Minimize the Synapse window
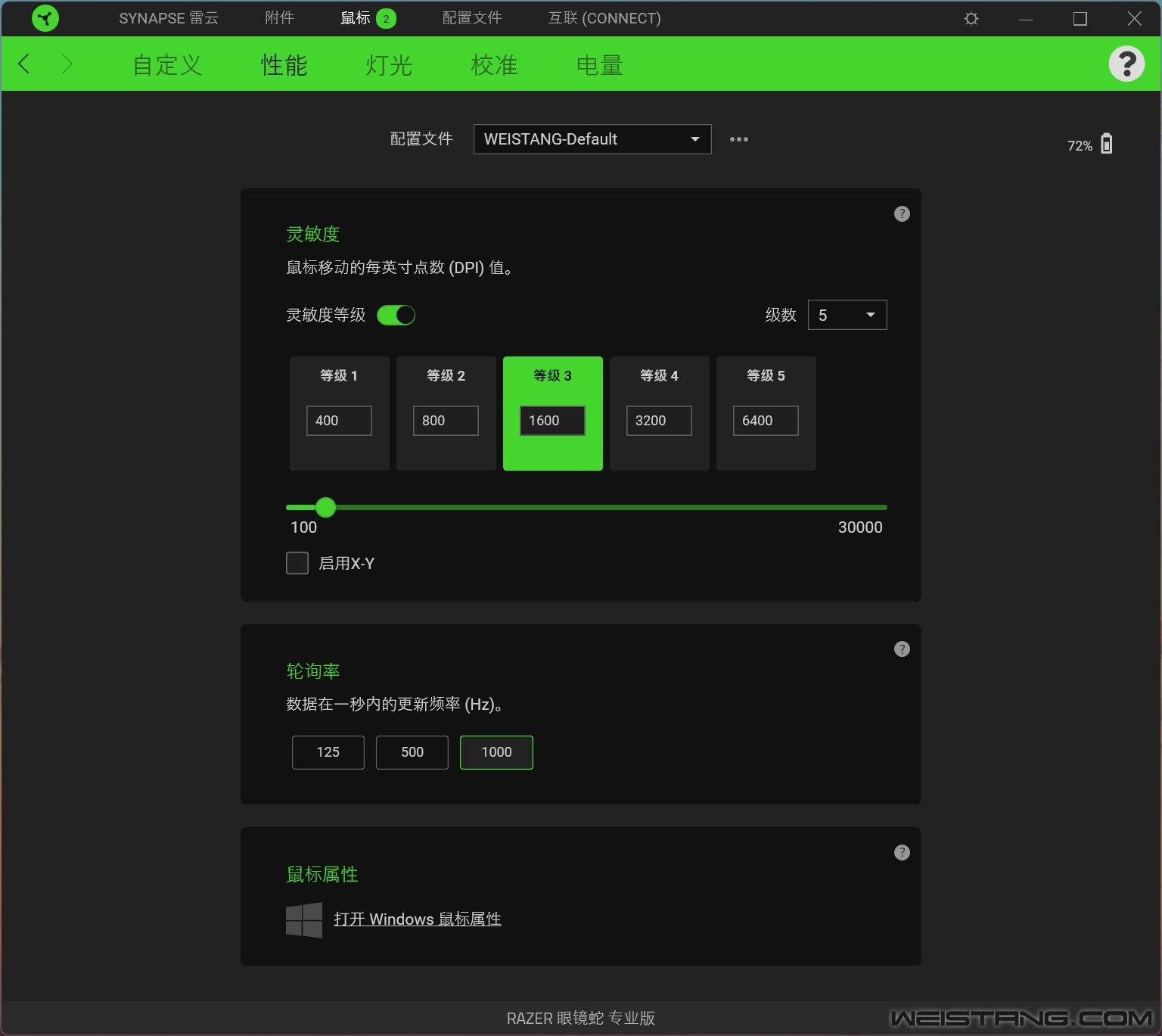 click(1026, 18)
